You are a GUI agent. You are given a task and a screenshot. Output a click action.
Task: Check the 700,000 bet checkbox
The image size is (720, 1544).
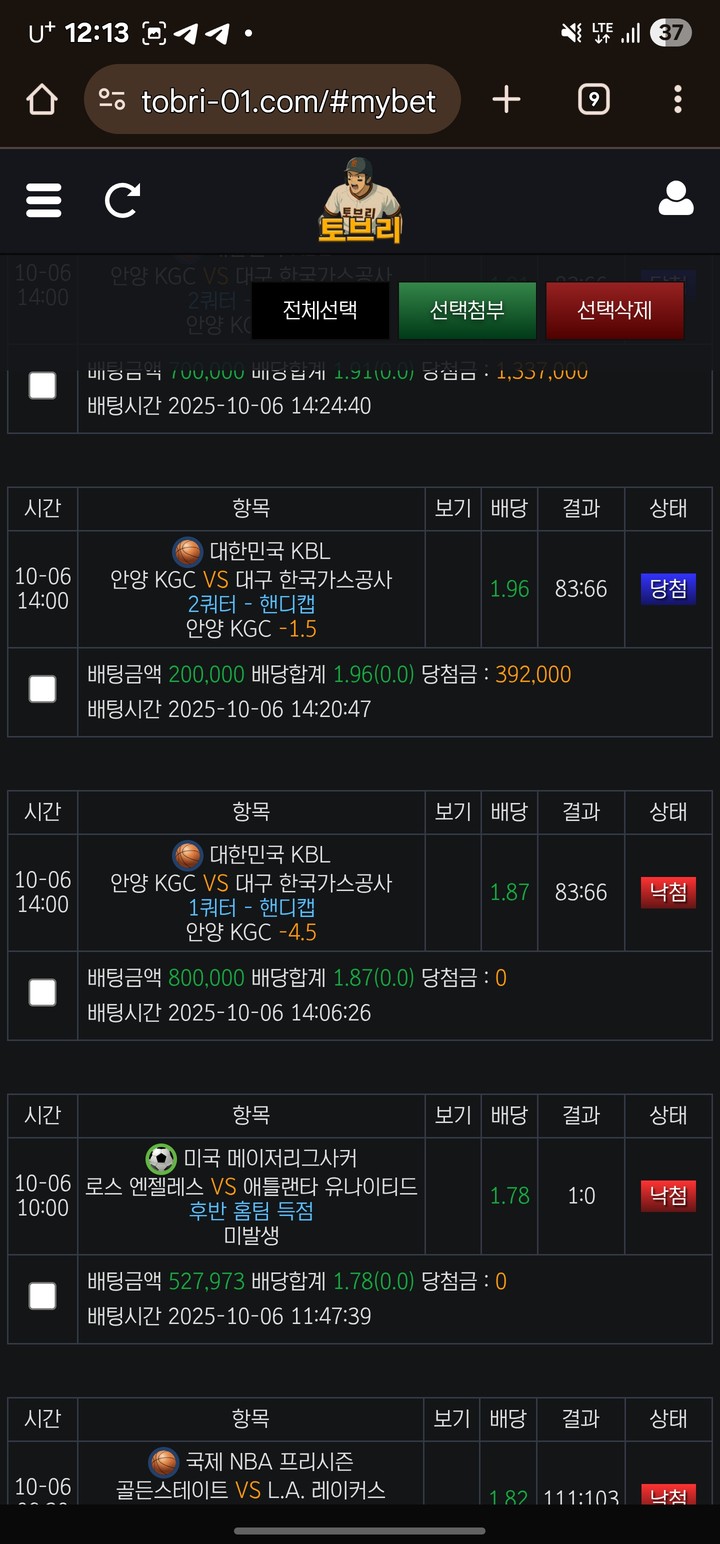point(42,385)
